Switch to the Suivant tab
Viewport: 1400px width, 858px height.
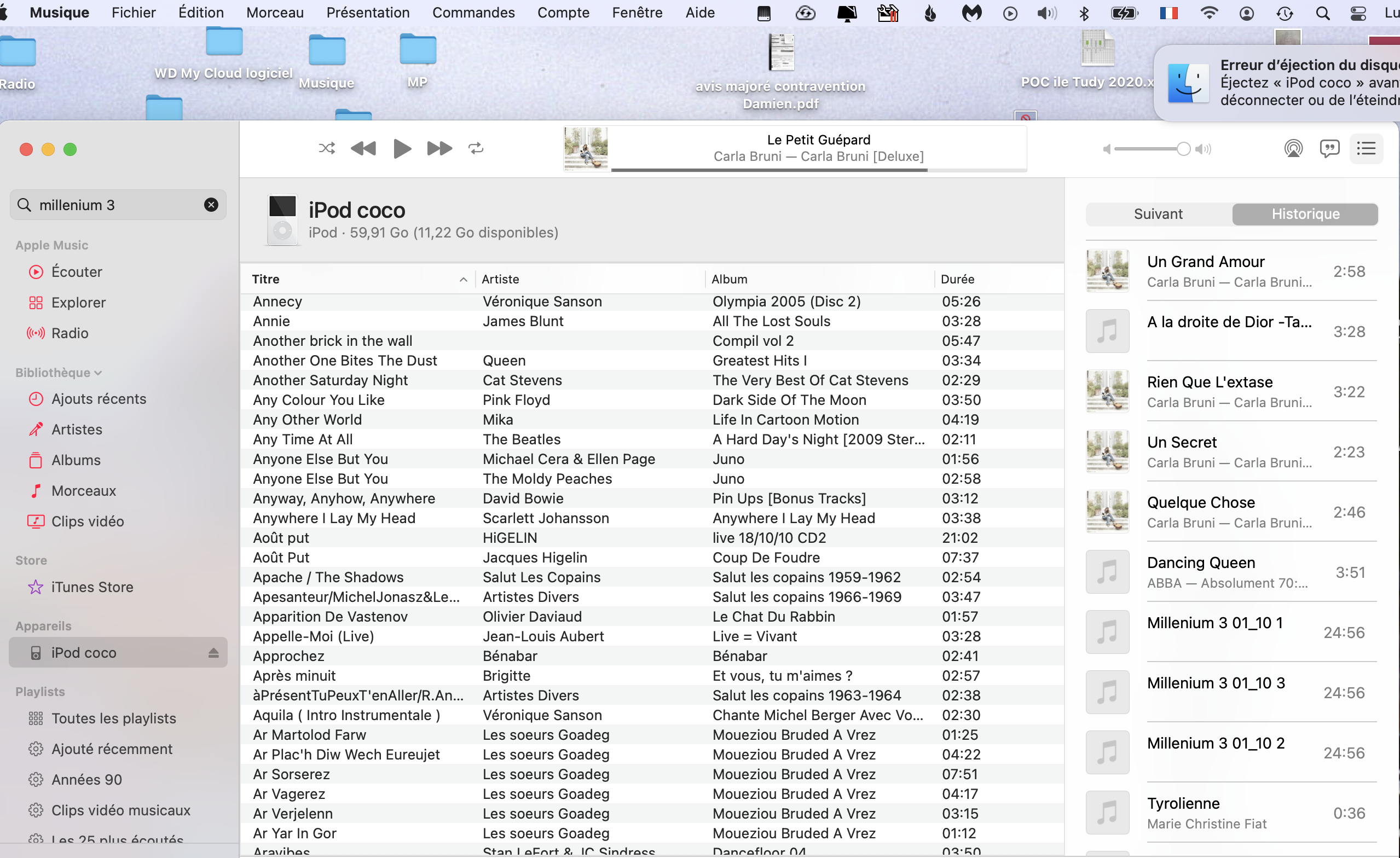(1158, 214)
